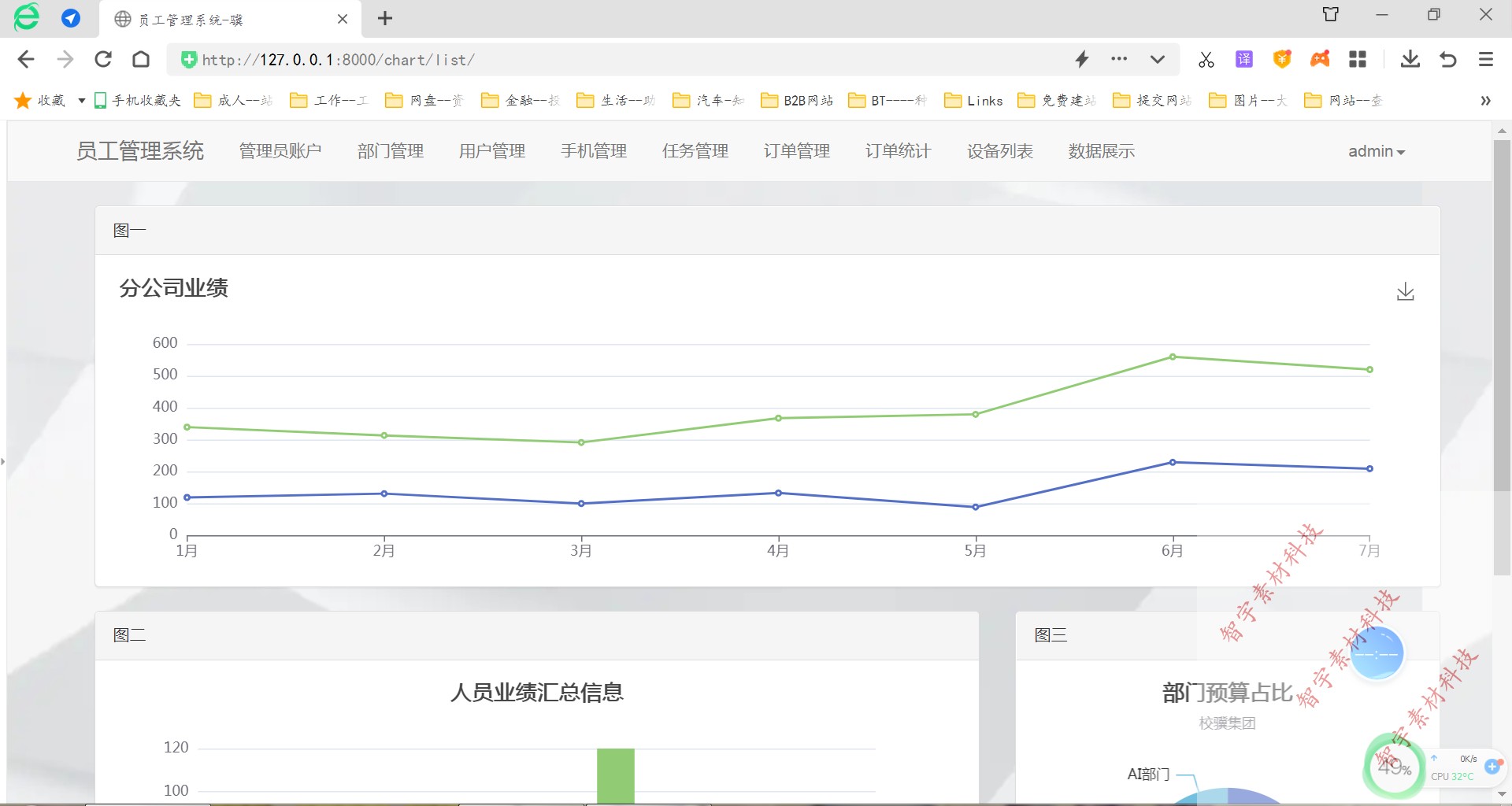Open the download manager icon

point(1410,59)
